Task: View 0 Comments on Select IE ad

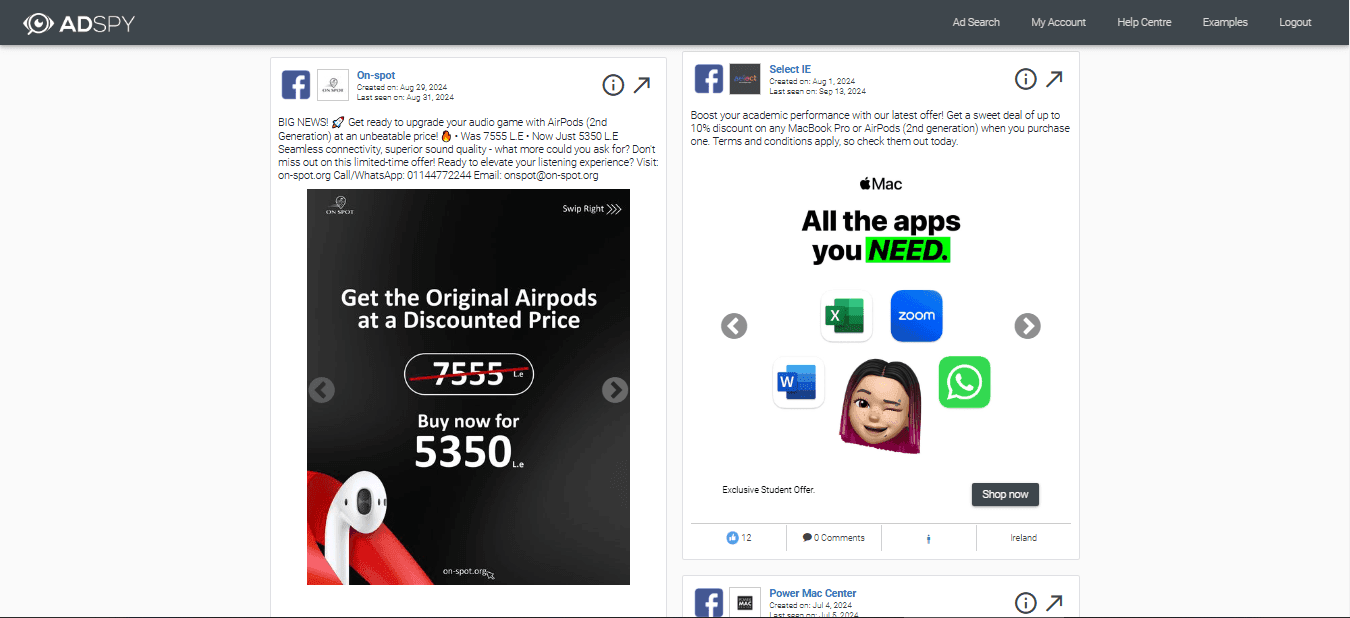Action: click(x=833, y=538)
